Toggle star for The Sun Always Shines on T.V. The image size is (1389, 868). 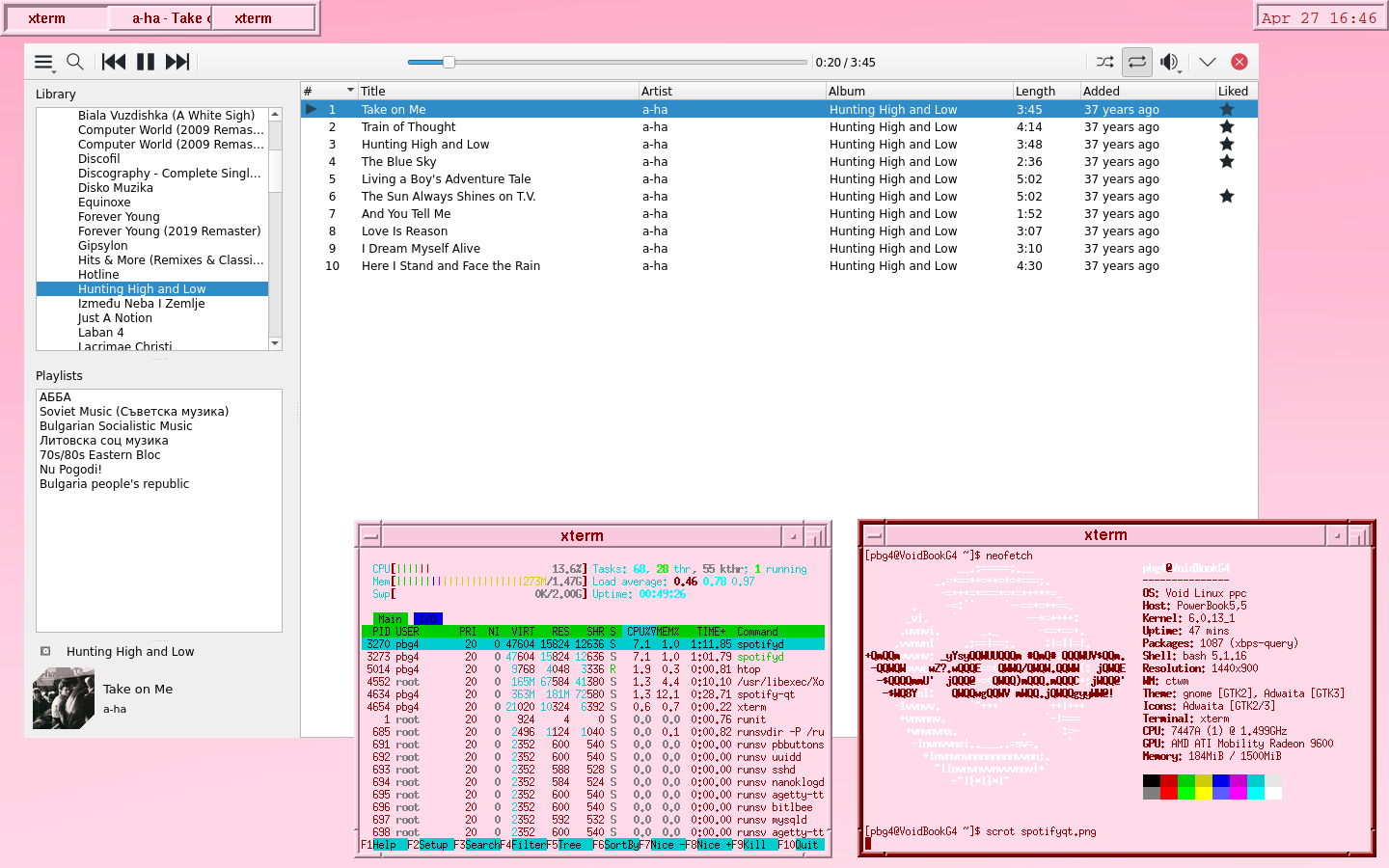(x=1227, y=196)
